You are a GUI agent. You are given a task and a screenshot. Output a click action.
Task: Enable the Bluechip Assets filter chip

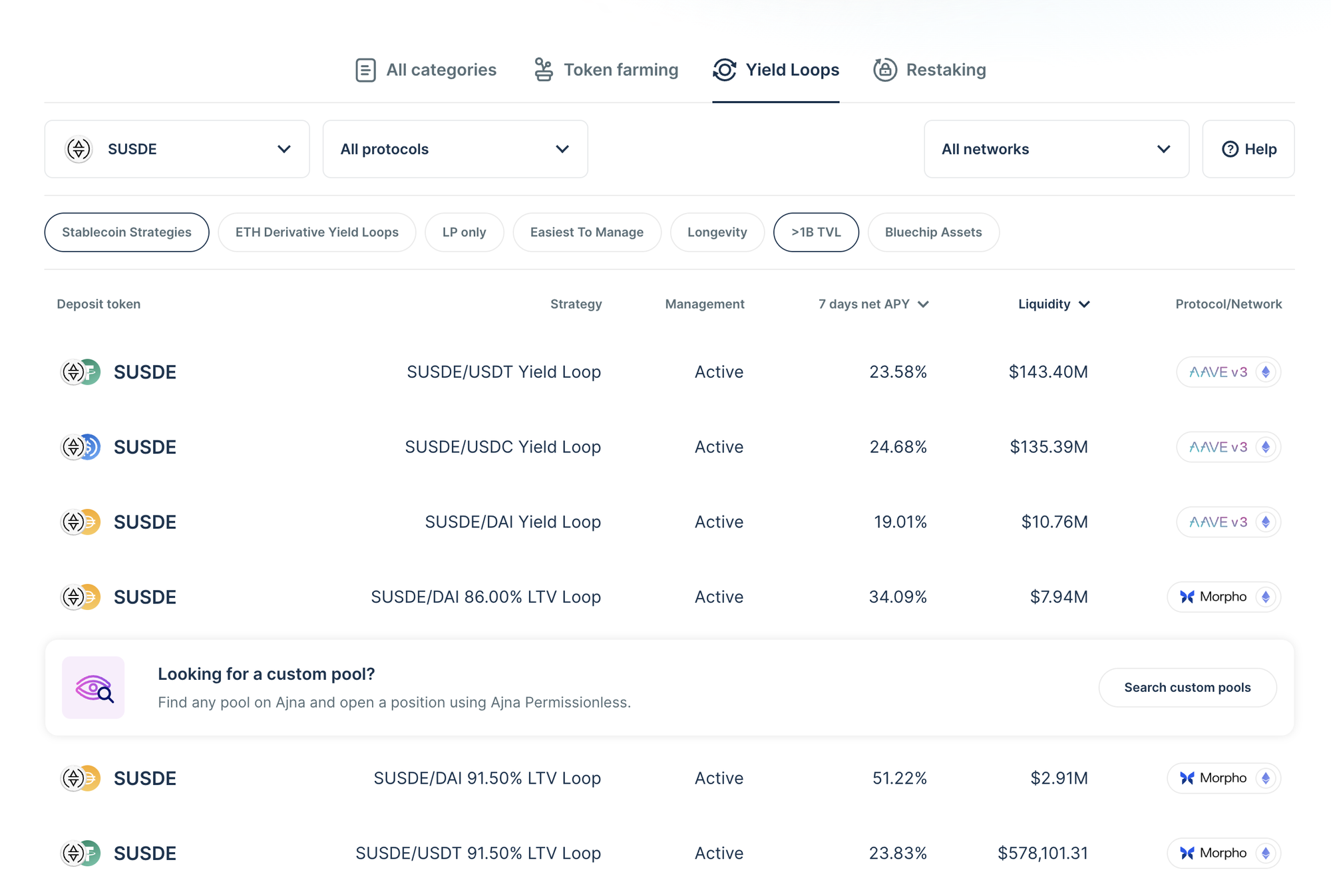coord(933,232)
